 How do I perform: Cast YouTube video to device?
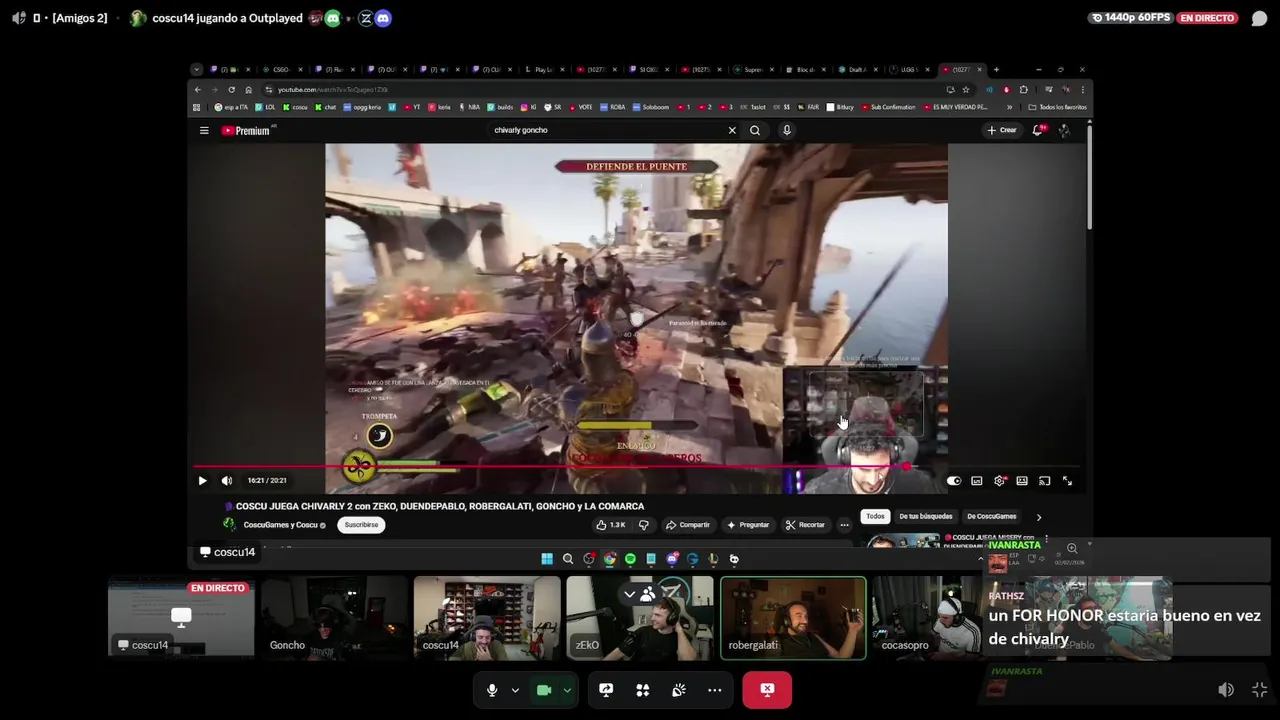point(1044,481)
